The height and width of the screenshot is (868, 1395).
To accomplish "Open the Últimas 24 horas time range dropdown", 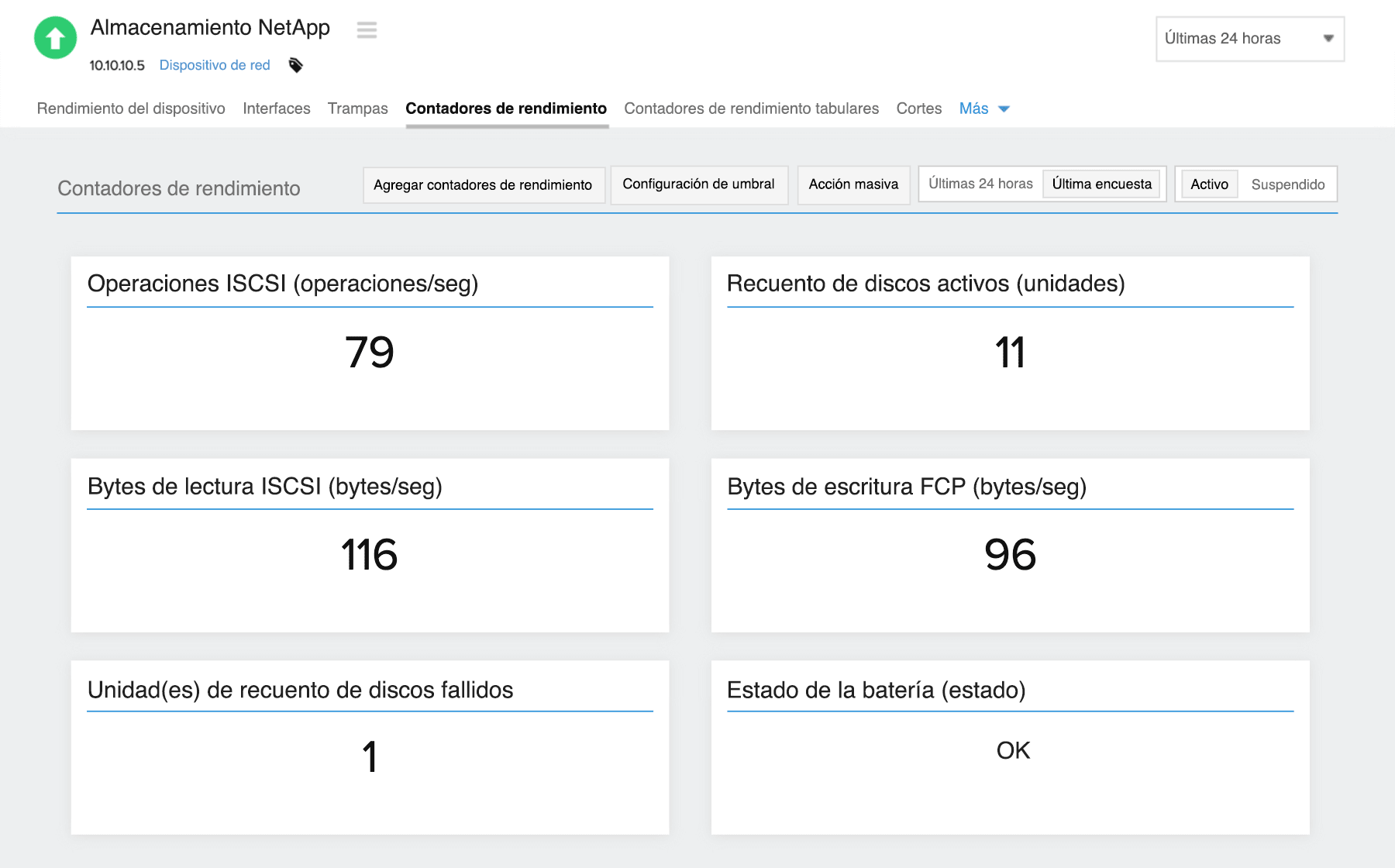I will tap(1248, 37).
